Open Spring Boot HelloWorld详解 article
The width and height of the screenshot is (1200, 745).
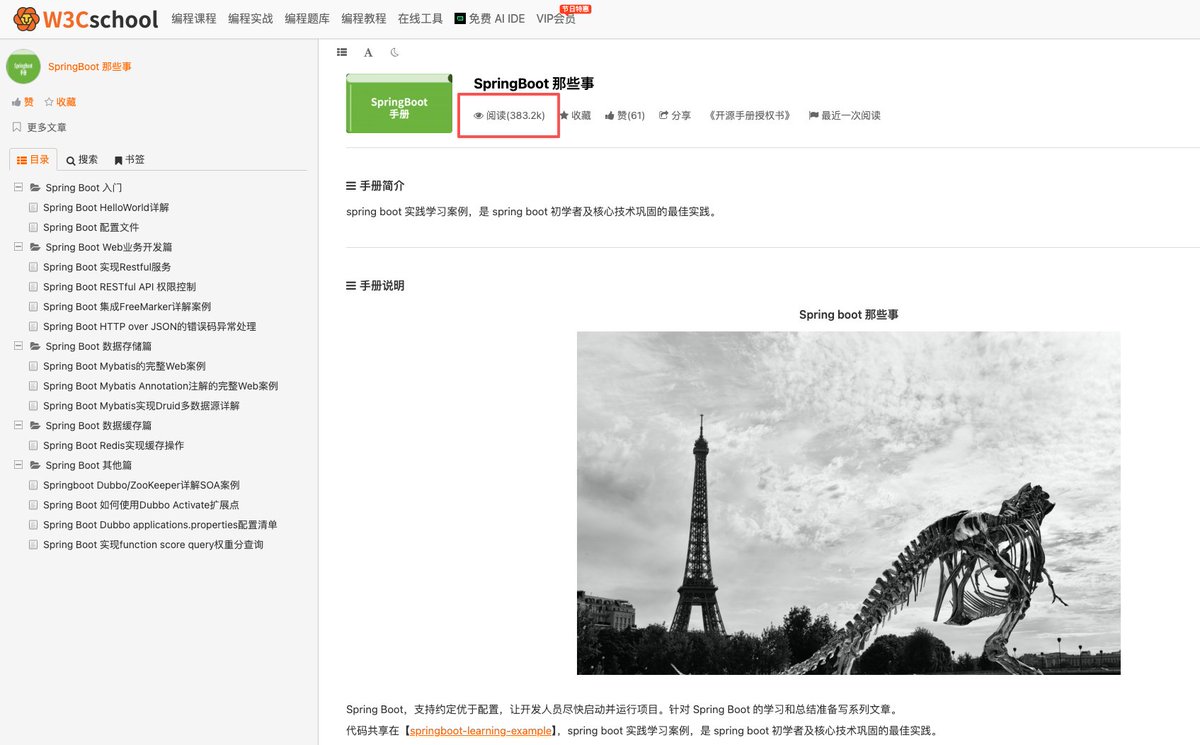pos(106,208)
